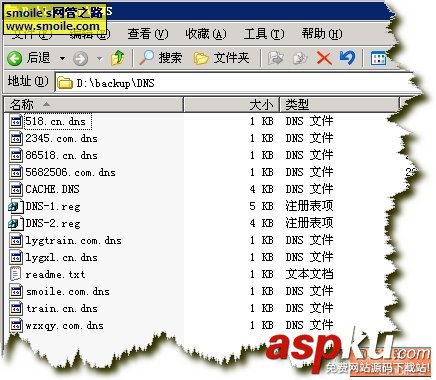Open the 工具(T) menu
Viewport: 436px width, 380px height.
point(264,34)
